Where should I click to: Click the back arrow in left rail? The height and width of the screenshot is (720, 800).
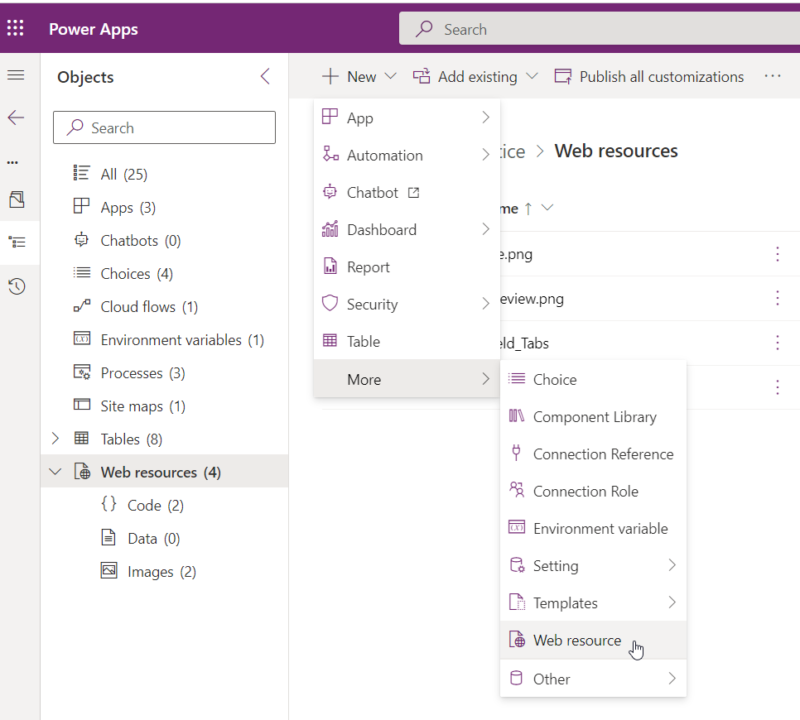(16, 118)
